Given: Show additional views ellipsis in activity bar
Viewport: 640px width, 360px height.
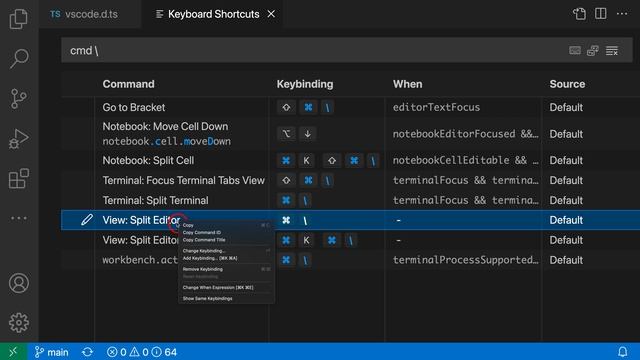Looking at the screenshot, I should click(x=19, y=218).
